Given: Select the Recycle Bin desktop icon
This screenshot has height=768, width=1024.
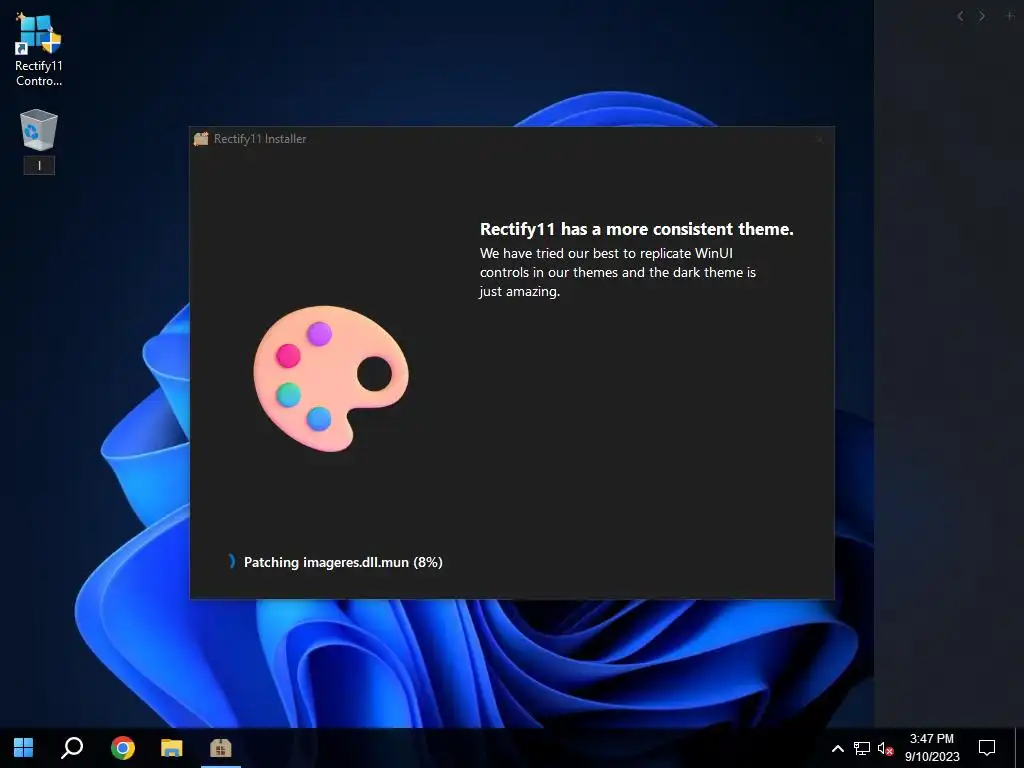Looking at the screenshot, I should click(39, 130).
